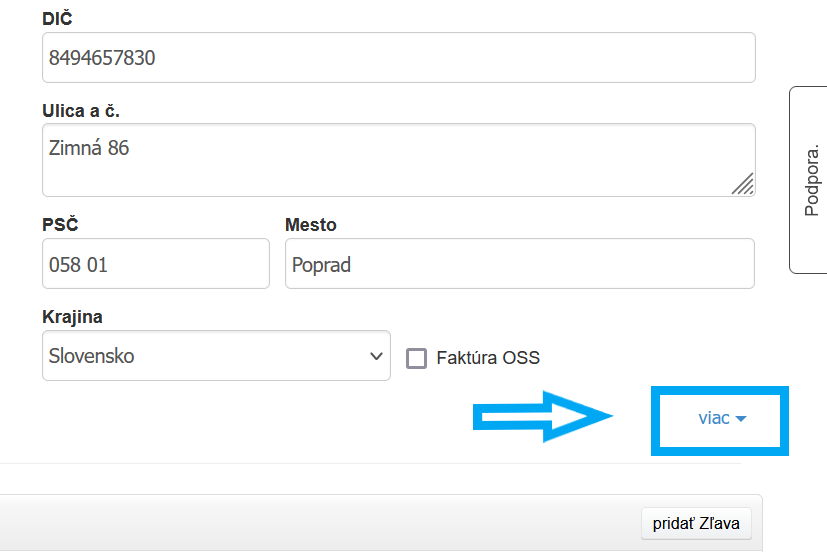Select the Mesto field containing Poprad
This screenshot has height=552, width=827.
click(519, 264)
